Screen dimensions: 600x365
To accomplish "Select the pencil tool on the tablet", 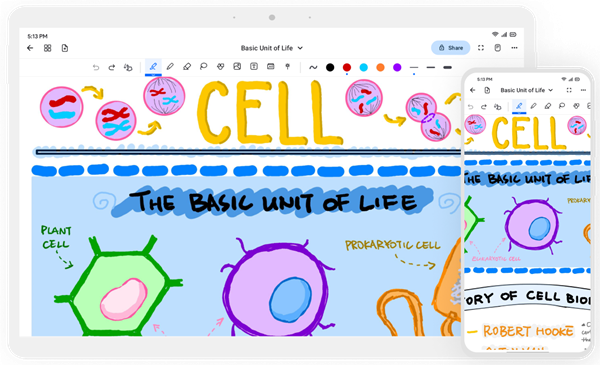I will coord(170,67).
